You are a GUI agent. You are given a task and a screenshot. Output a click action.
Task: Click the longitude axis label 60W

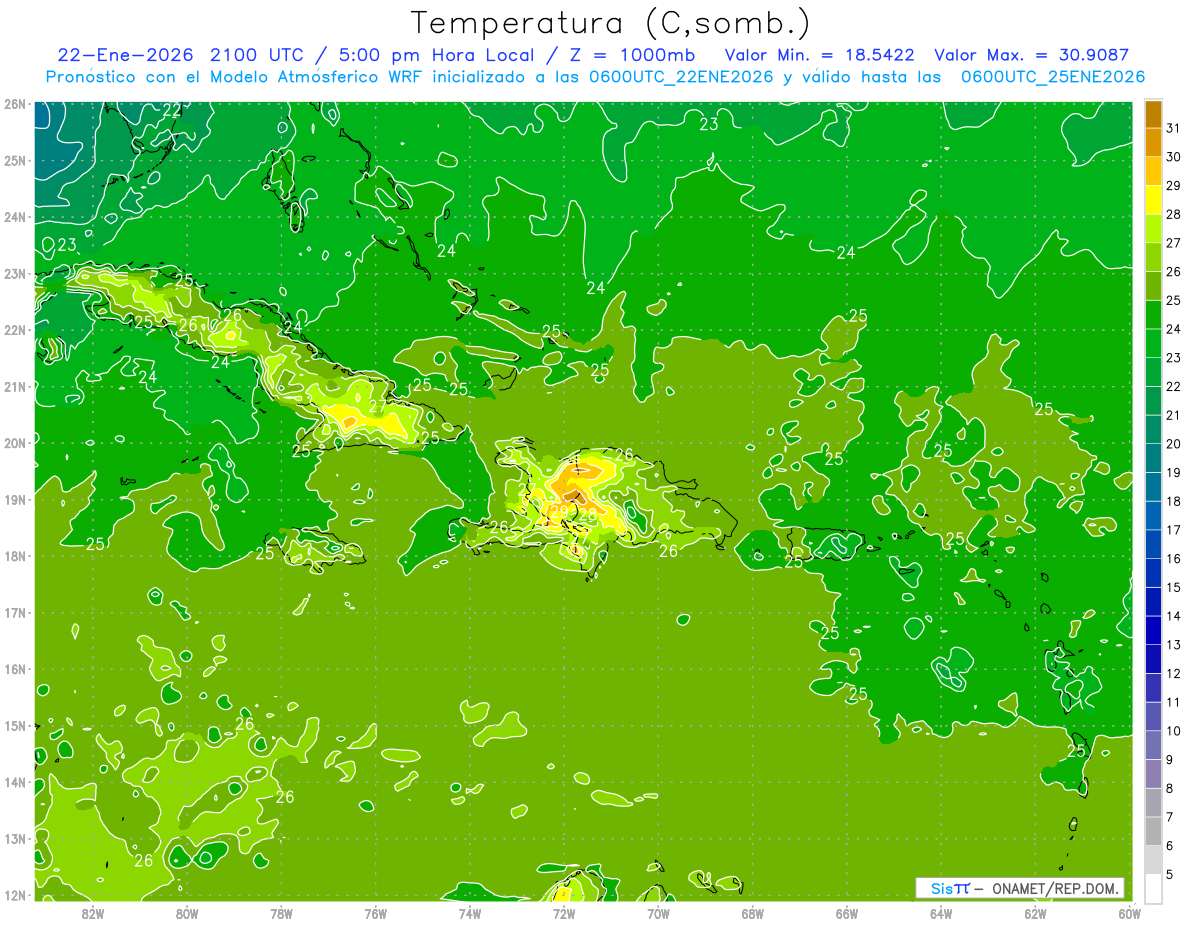[1129, 913]
